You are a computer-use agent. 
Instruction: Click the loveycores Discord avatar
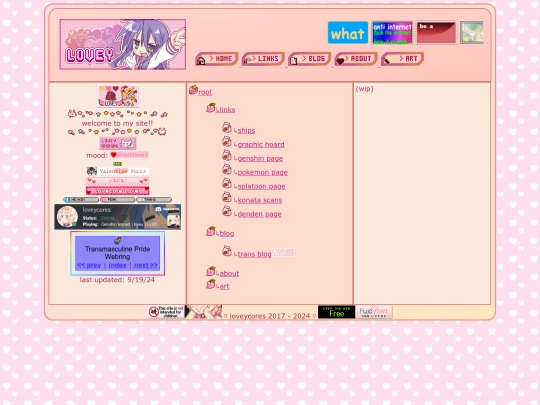[67, 217]
